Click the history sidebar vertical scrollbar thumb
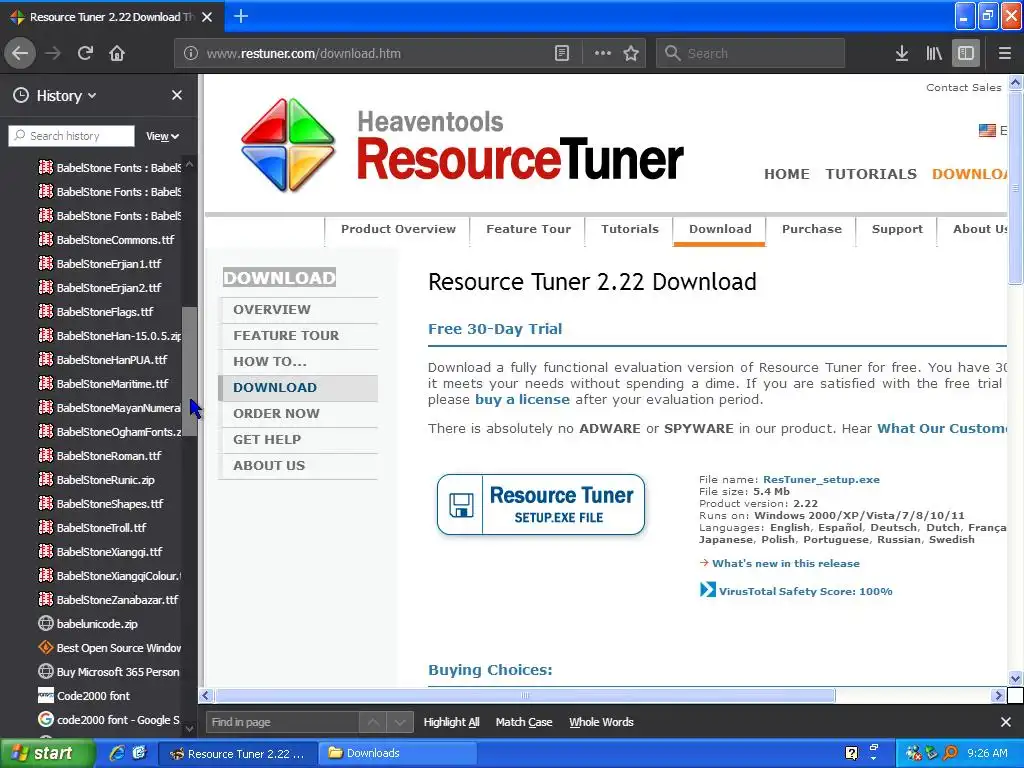The height and width of the screenshot is (768, 1024). [x=189, y=371]
